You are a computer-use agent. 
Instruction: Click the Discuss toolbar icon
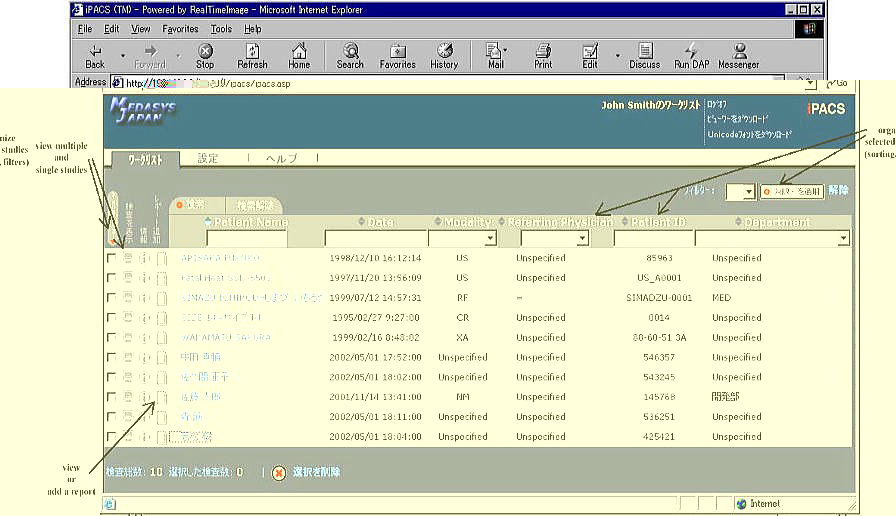click(644, 55)
